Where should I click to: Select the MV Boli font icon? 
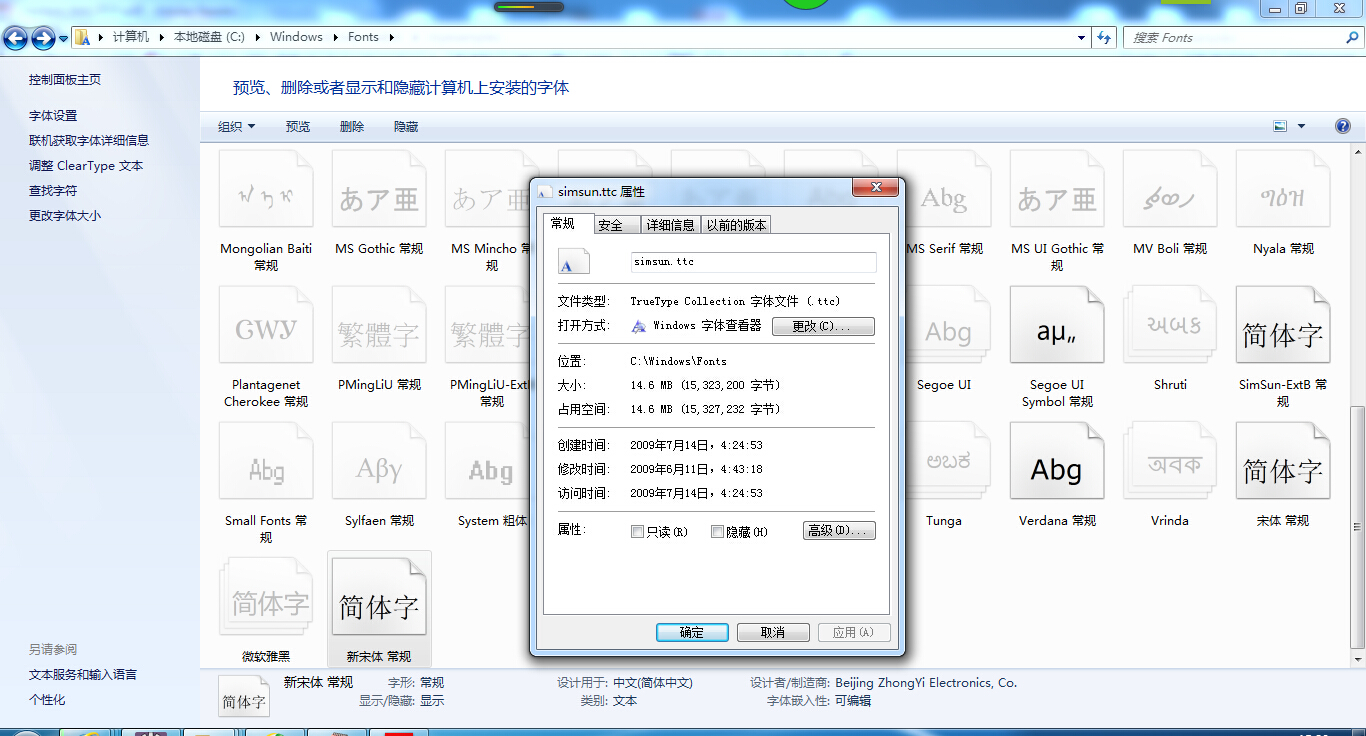pyautogui.click(x=1170, y=189)
